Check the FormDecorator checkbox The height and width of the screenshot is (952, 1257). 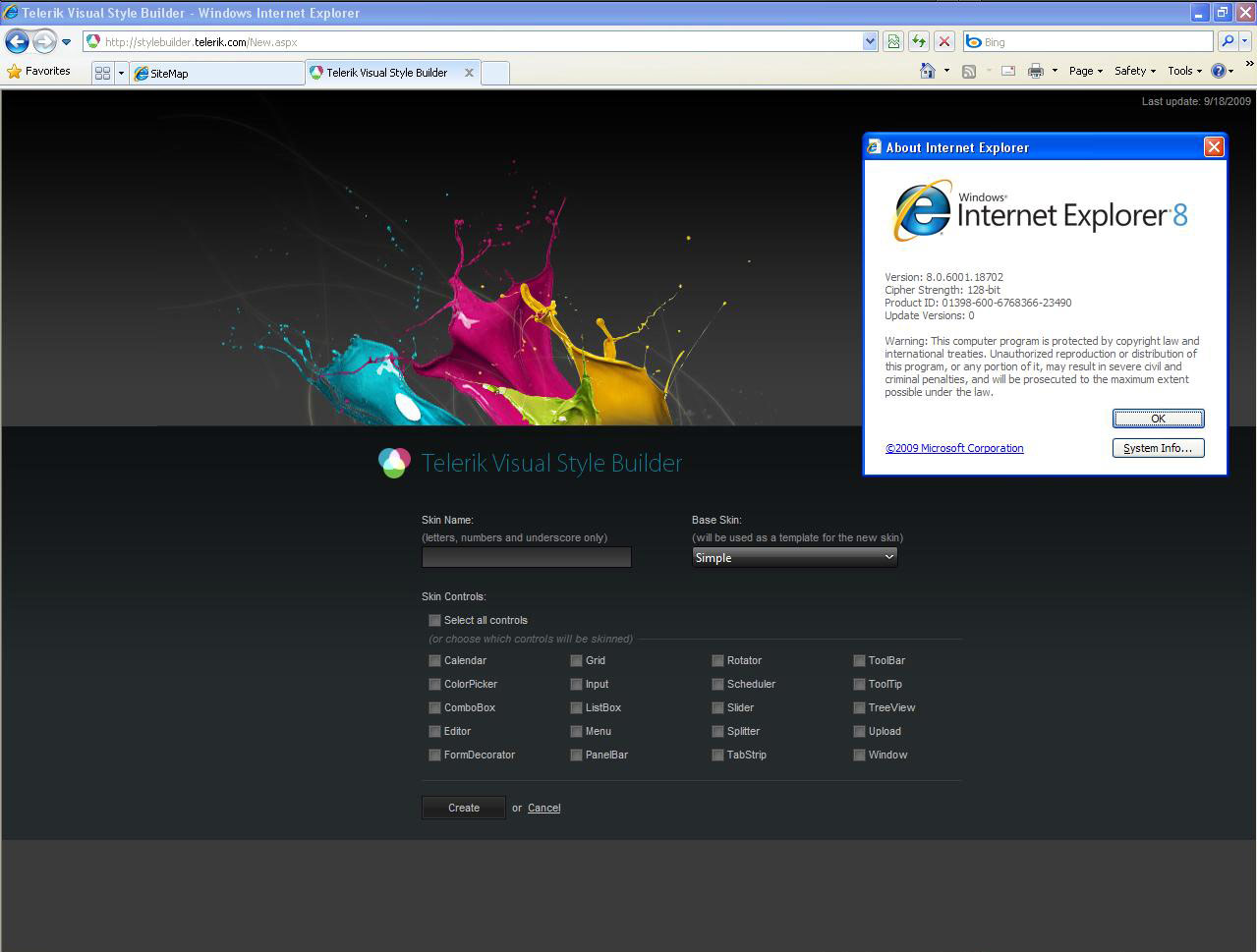434,755
